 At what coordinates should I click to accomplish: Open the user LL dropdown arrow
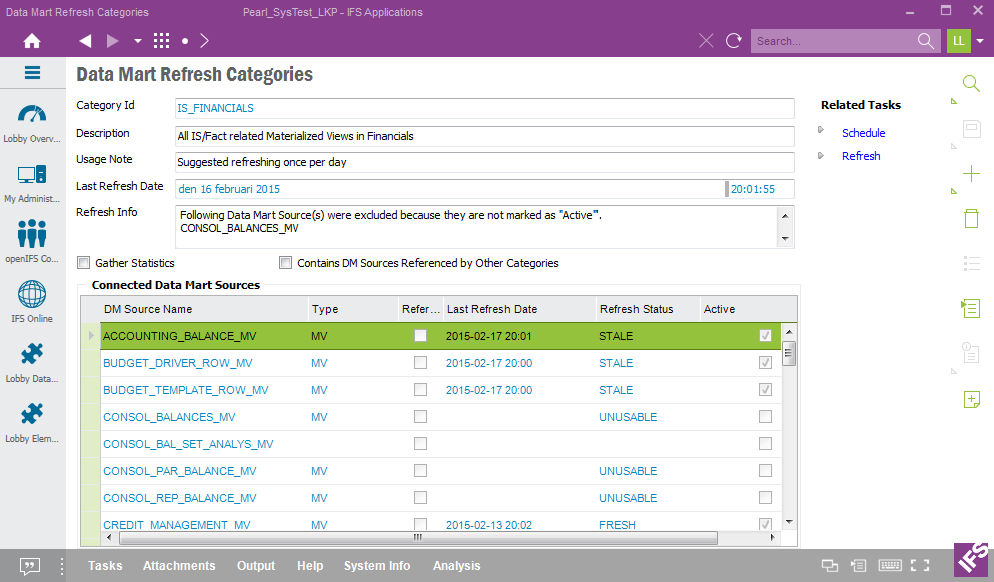click(x=980, y=41)
